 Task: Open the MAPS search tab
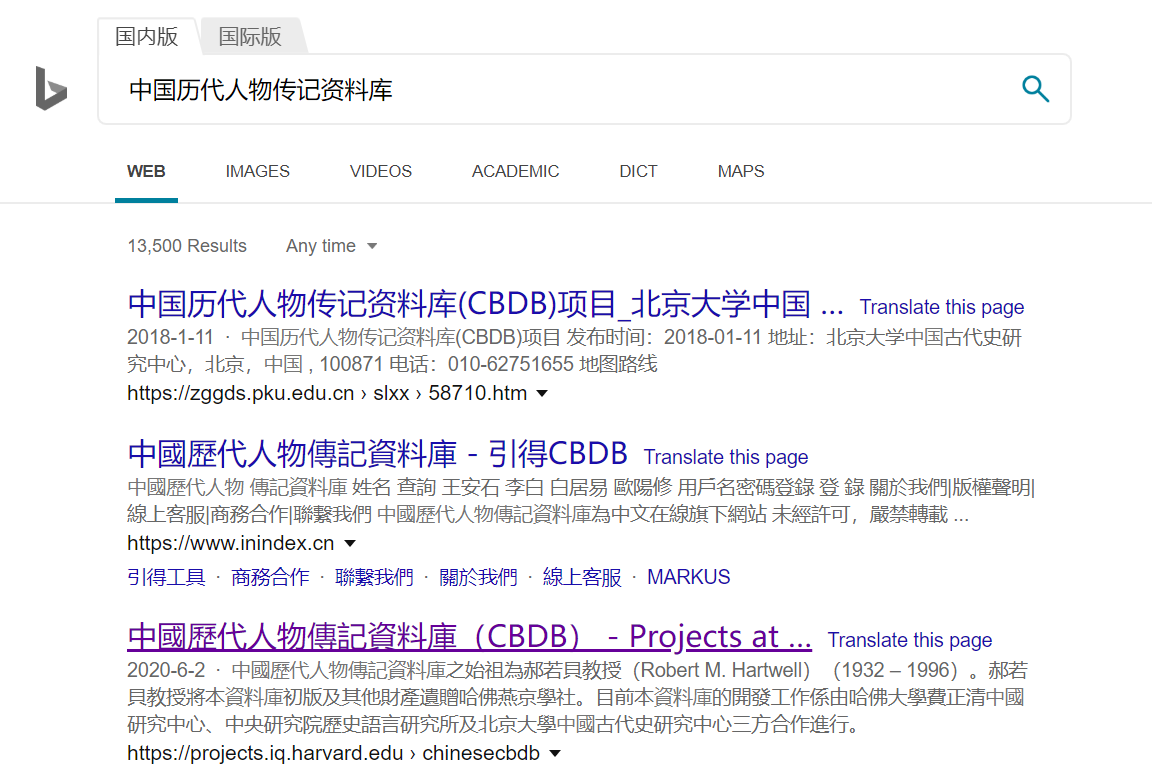[x=741, y=171]
